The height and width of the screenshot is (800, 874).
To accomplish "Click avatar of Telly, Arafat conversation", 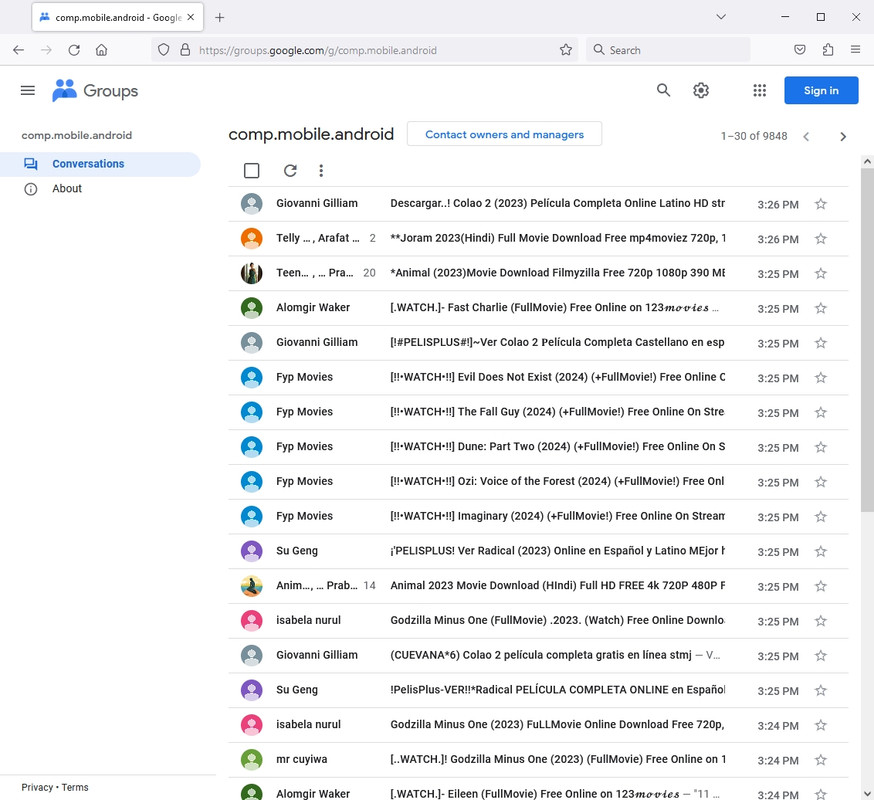I will point(251,238).
